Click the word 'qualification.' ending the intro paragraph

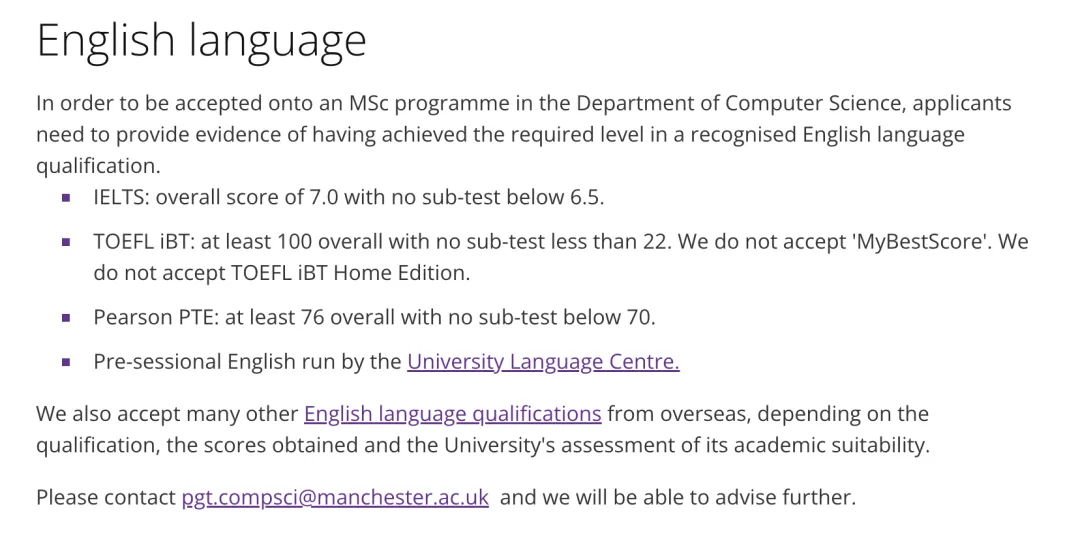(98, 166)
